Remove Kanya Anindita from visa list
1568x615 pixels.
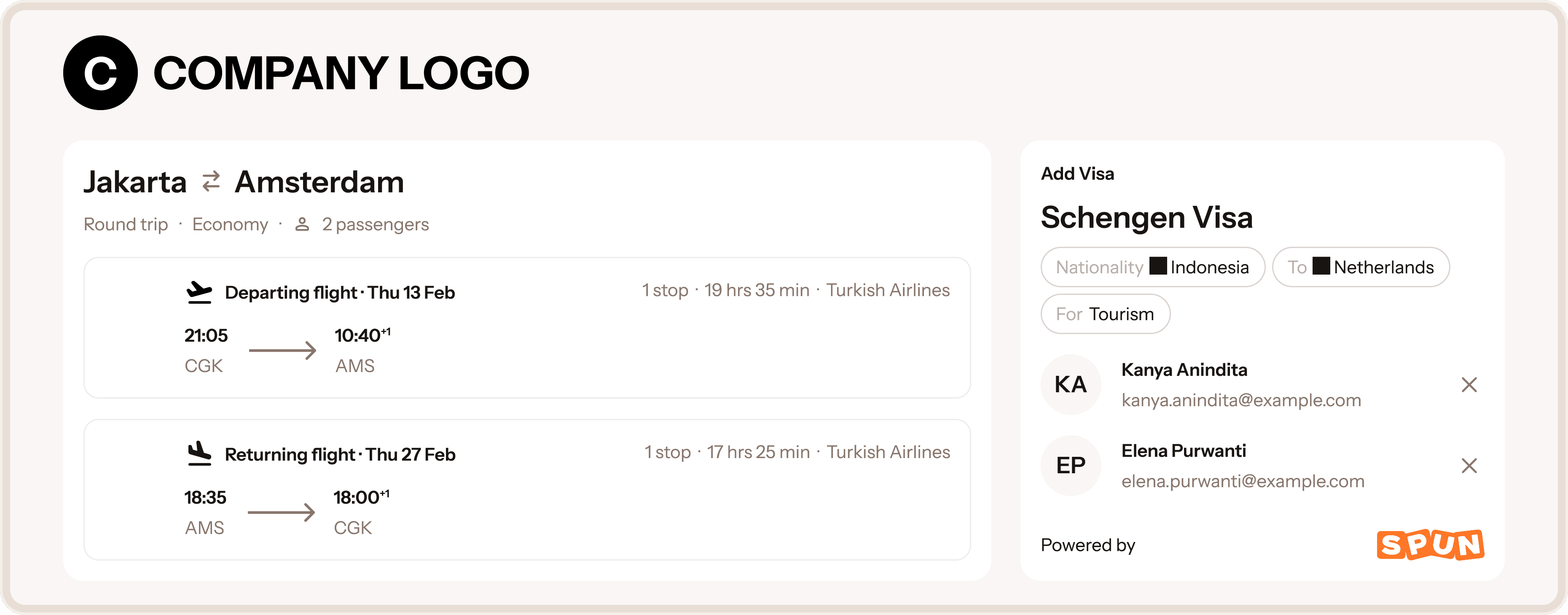pos(1469,385)
